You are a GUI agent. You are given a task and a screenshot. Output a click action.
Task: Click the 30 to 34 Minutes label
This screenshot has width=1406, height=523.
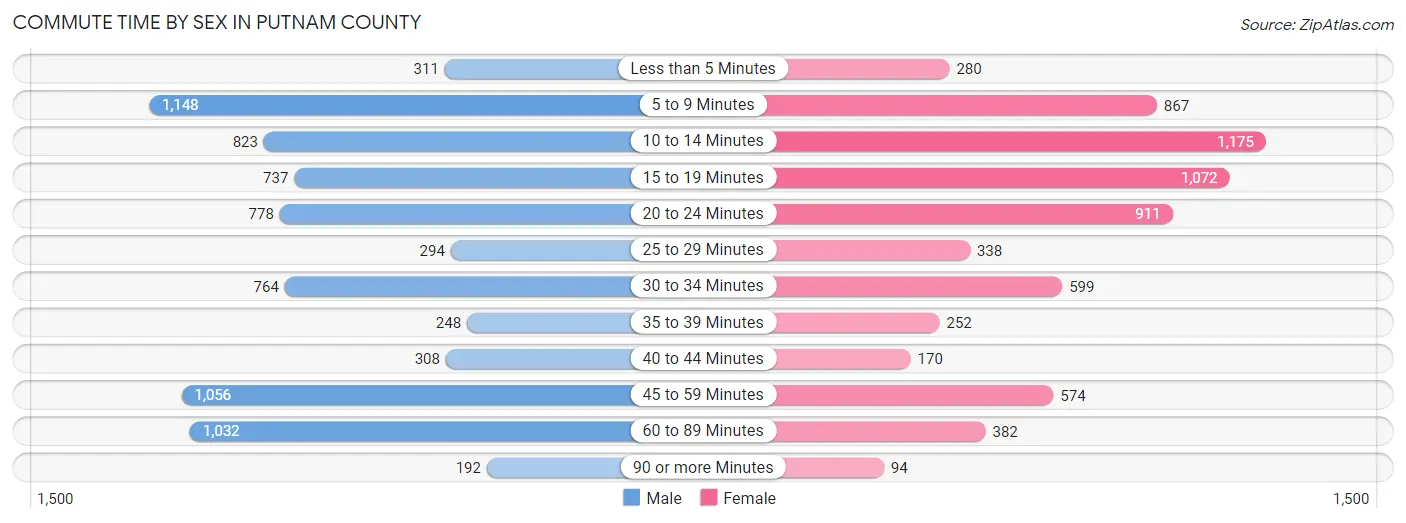703,286
